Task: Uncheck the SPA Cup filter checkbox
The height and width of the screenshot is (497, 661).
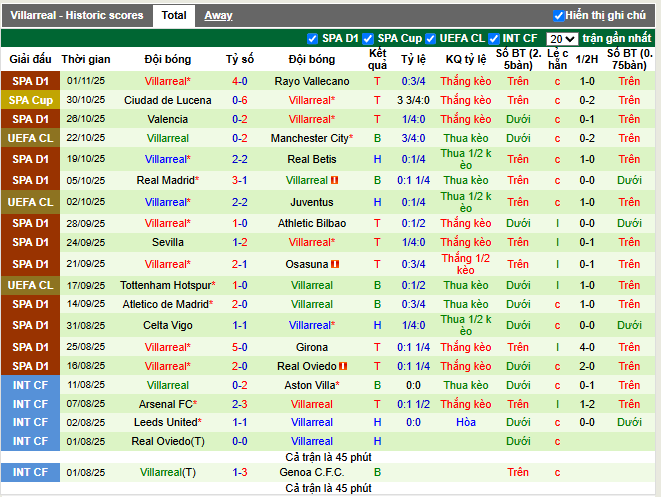Action: coord(368,39)
